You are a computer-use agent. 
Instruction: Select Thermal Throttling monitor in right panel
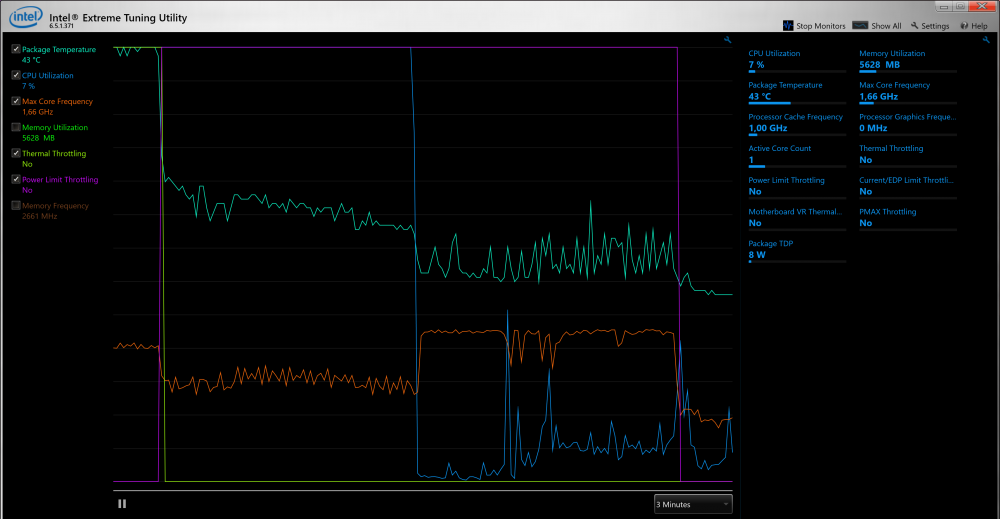pyautogui.click(x=908, y=154)
